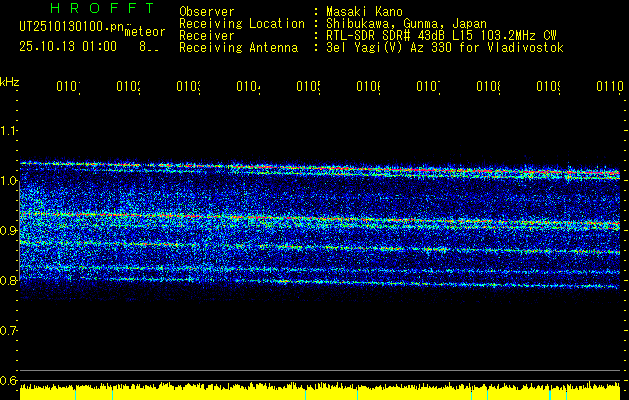The image size is (629, 400).
Task: Select the 3el Yagi antenna description
Action: point(443,47)
